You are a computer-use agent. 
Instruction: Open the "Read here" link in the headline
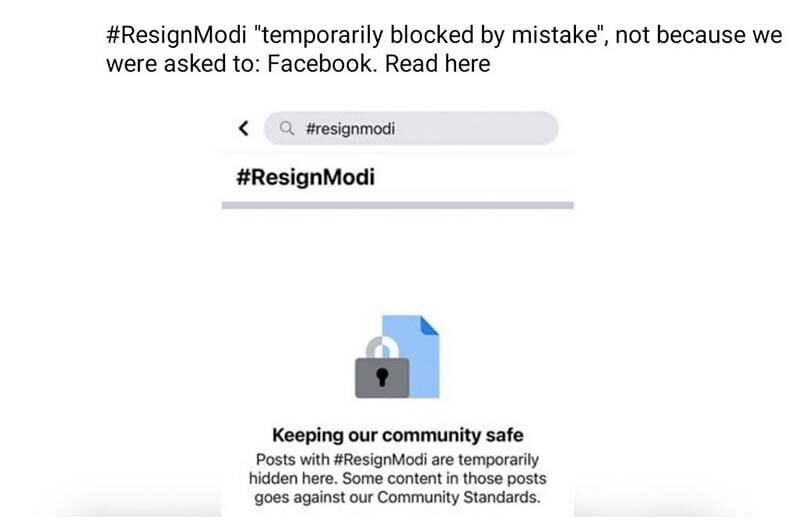[x=437, y=64]
